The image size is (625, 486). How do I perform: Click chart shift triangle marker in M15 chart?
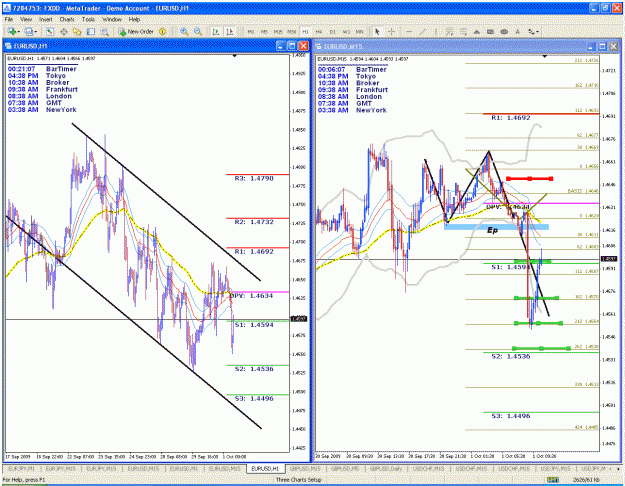[x=544, y=57]
